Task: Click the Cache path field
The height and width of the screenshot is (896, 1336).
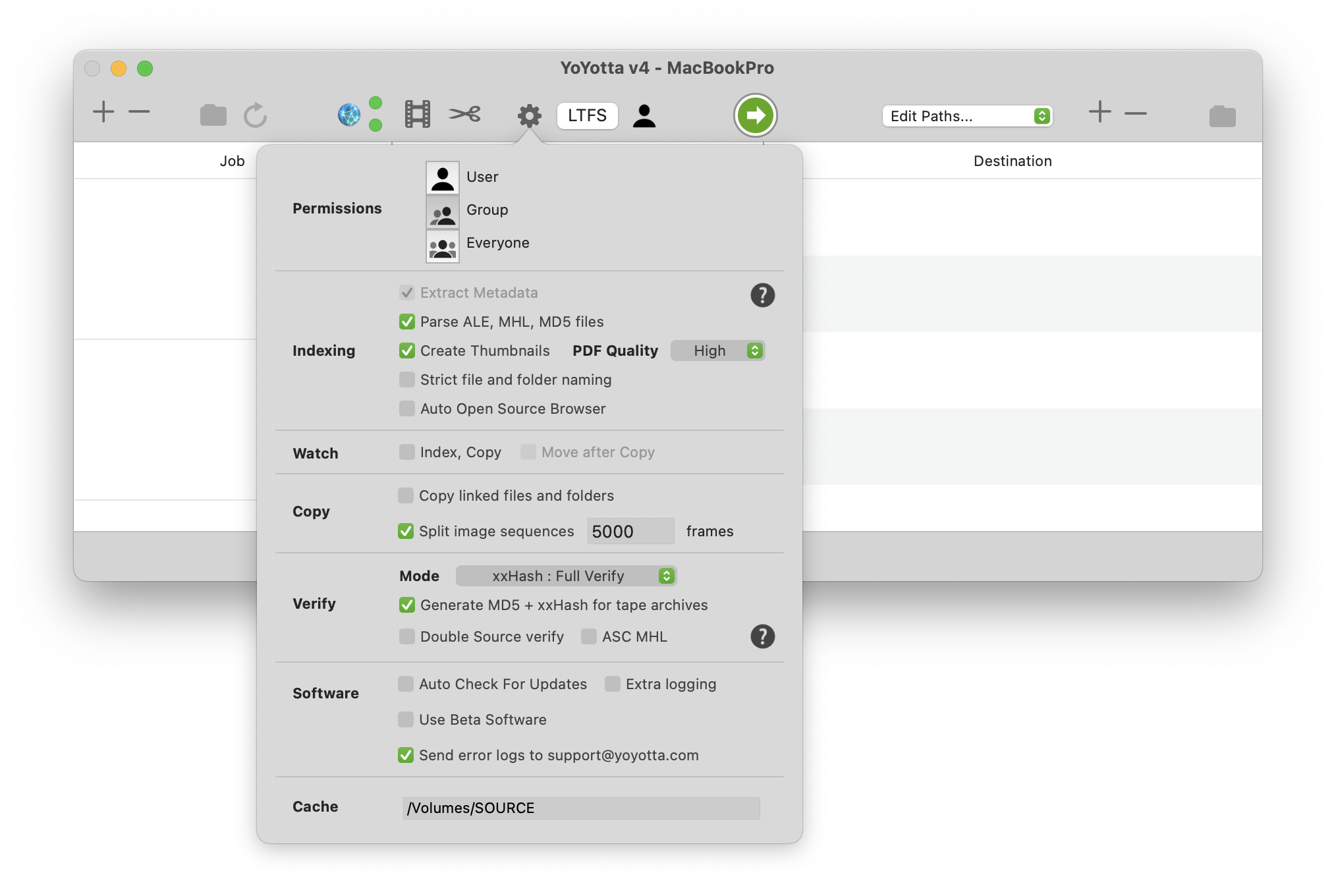Action: click(581, 808)
